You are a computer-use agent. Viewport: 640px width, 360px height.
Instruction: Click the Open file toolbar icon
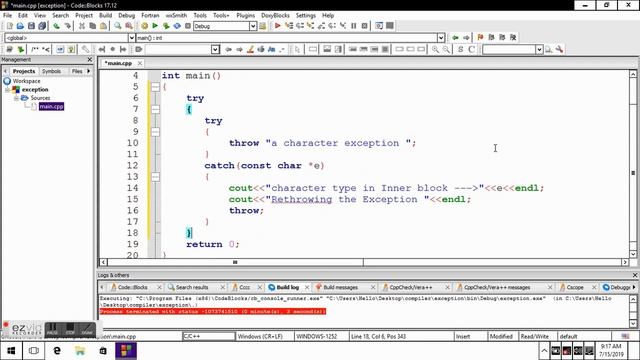[20, 26]
